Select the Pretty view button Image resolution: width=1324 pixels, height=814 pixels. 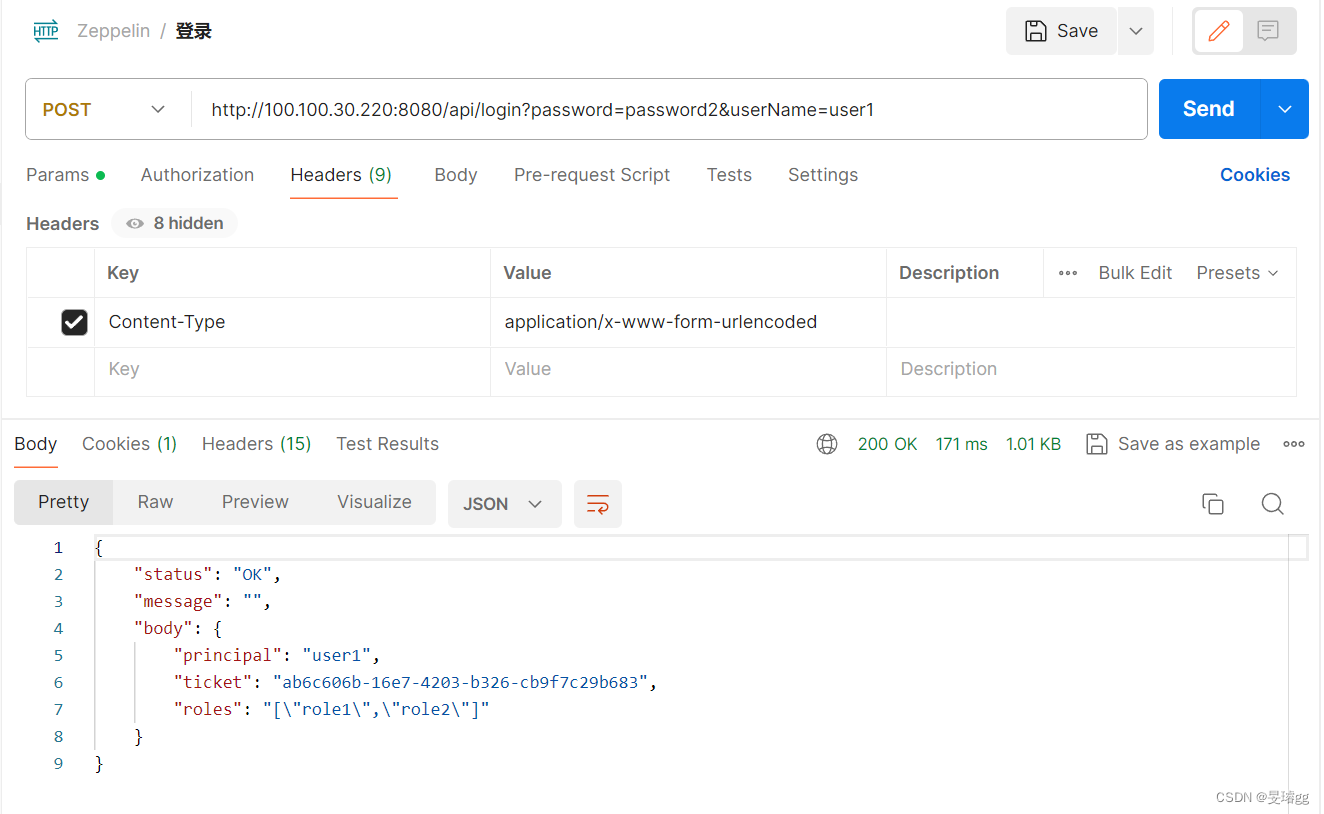tap(64, 502)
